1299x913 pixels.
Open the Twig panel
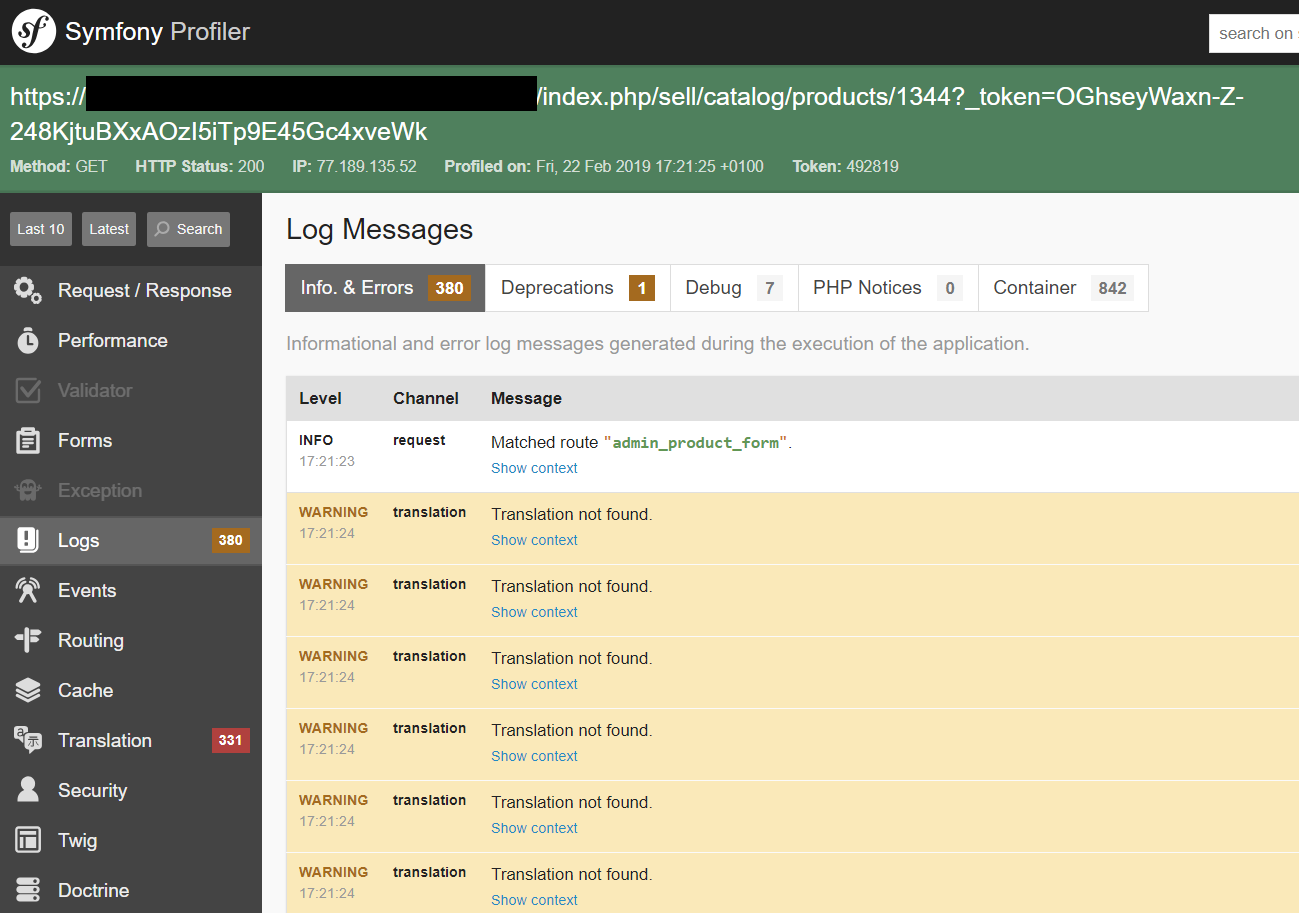click(x=131, y=841)
